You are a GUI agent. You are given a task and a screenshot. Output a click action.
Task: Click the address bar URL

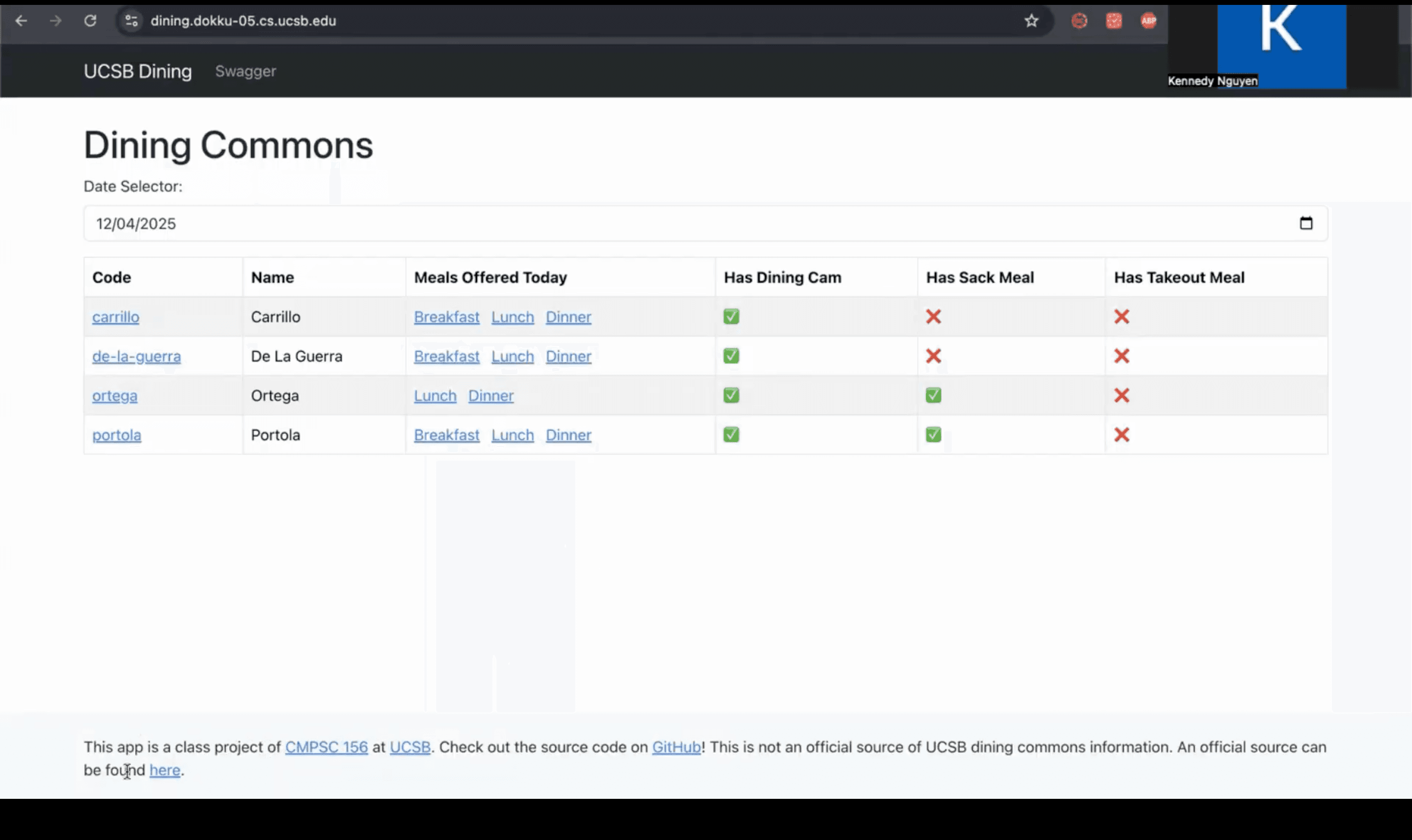[243, 21]
